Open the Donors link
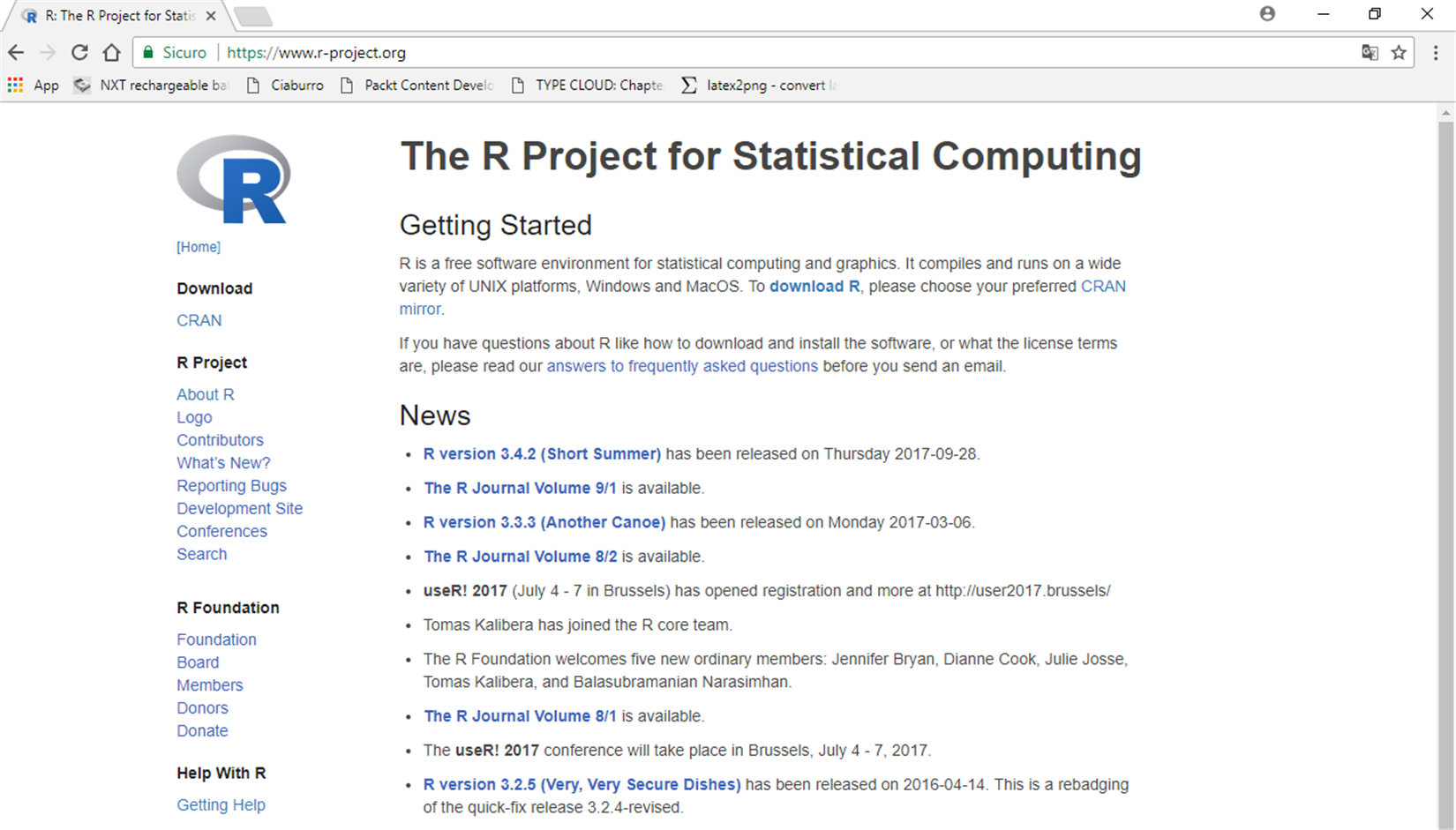The image size is (1456, 830). (x=202, y=708)
